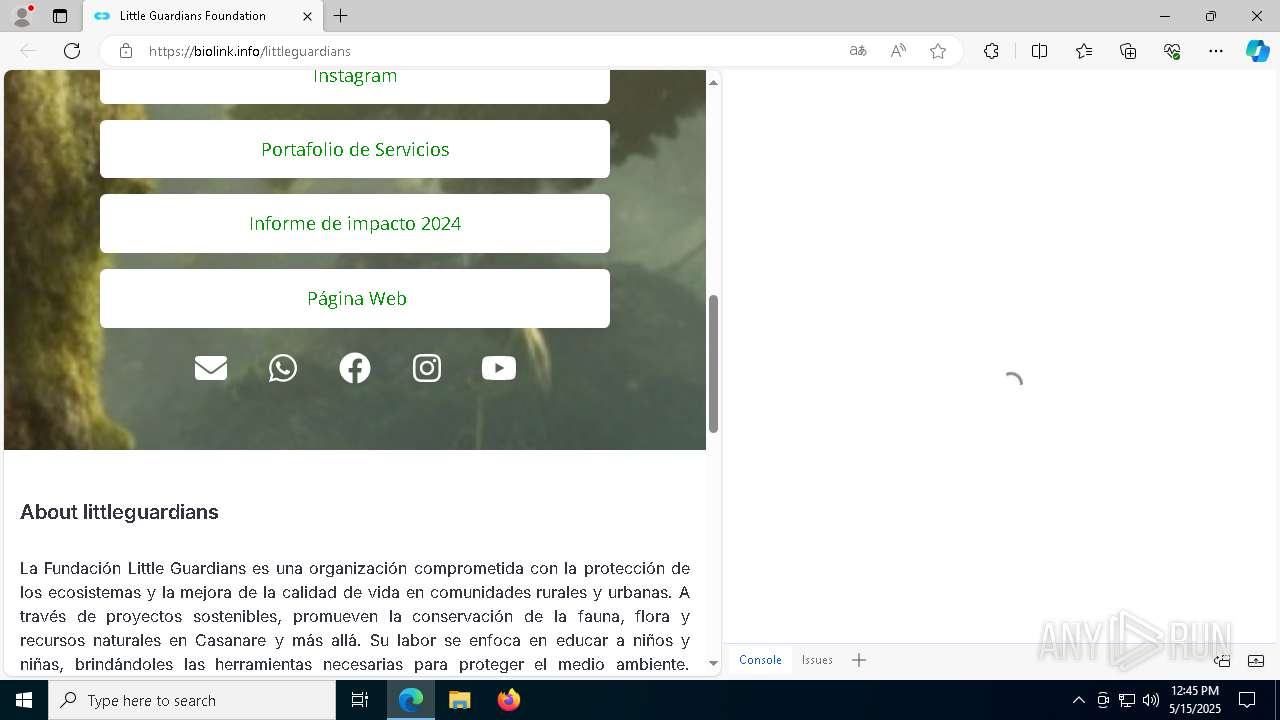Viewport: 1280px width, 720px height.
Task: Click the page scrollbar up arrow
Action: (x=713, y=82)
